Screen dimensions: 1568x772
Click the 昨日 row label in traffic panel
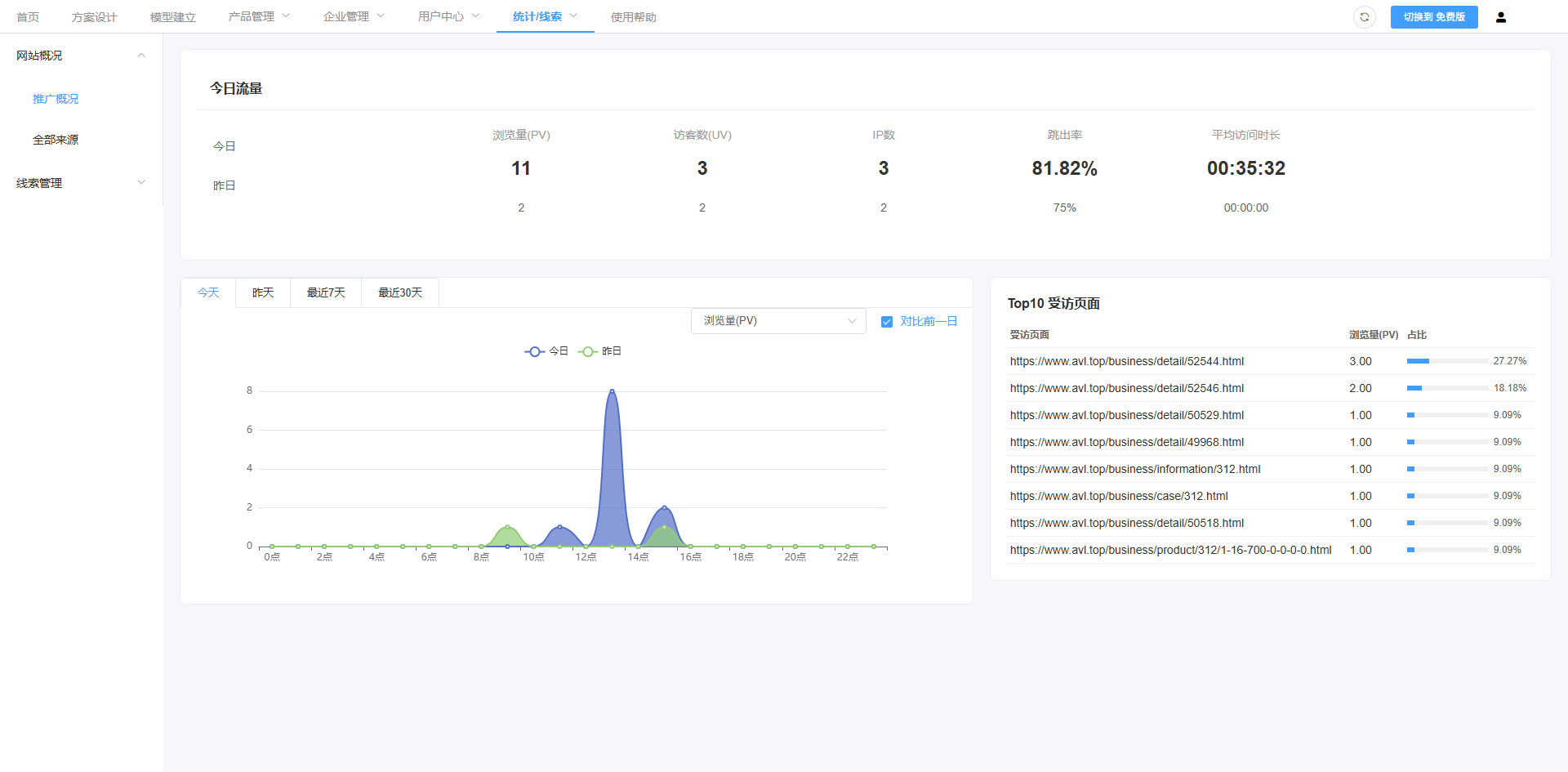coord(225,185)
